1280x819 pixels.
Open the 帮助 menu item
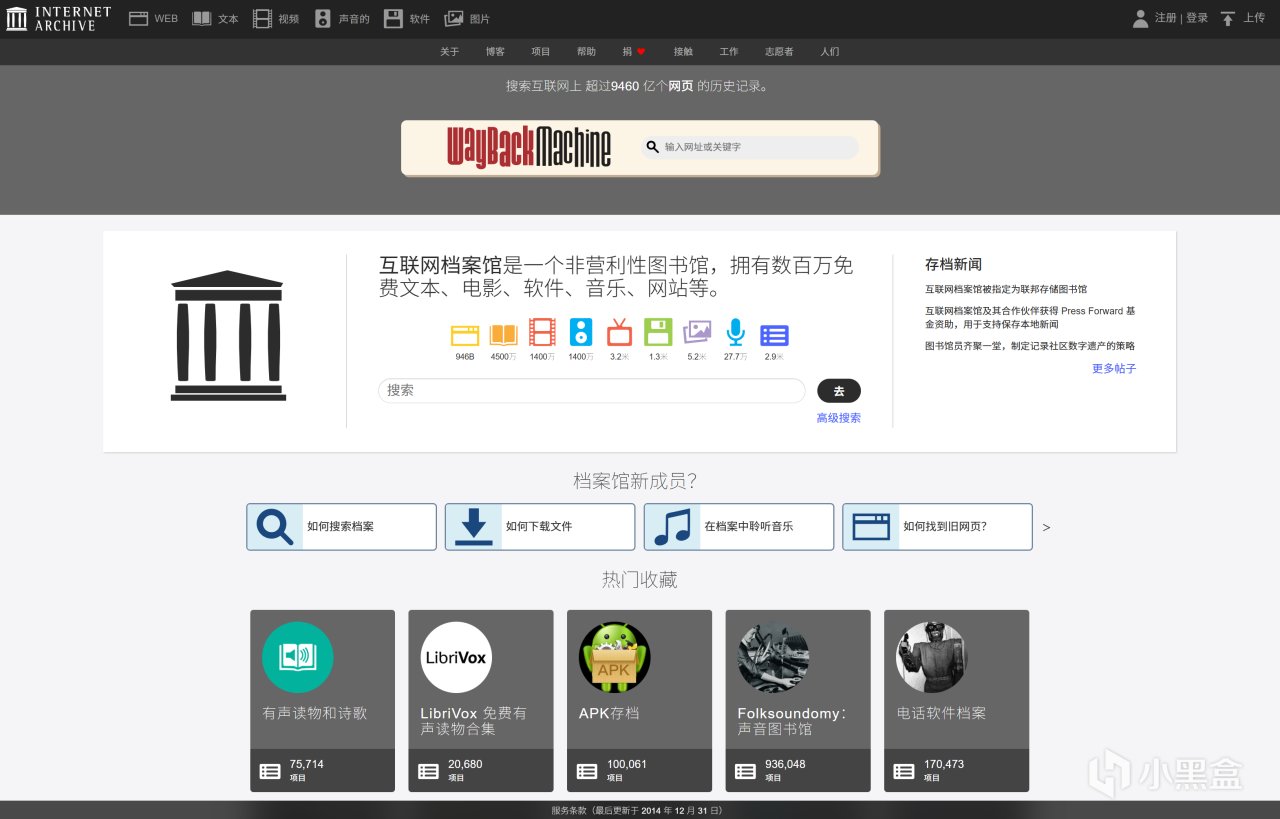coord(586,52)
